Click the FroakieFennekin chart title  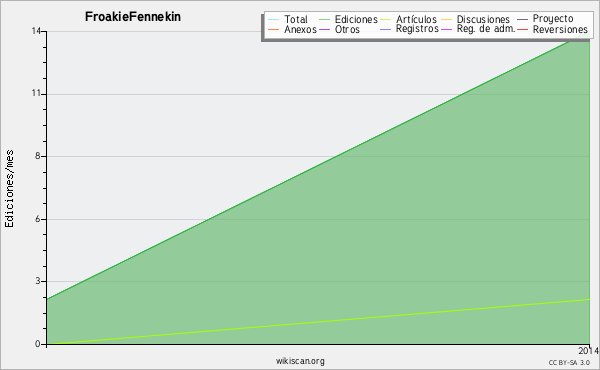[x=133, y=17]
